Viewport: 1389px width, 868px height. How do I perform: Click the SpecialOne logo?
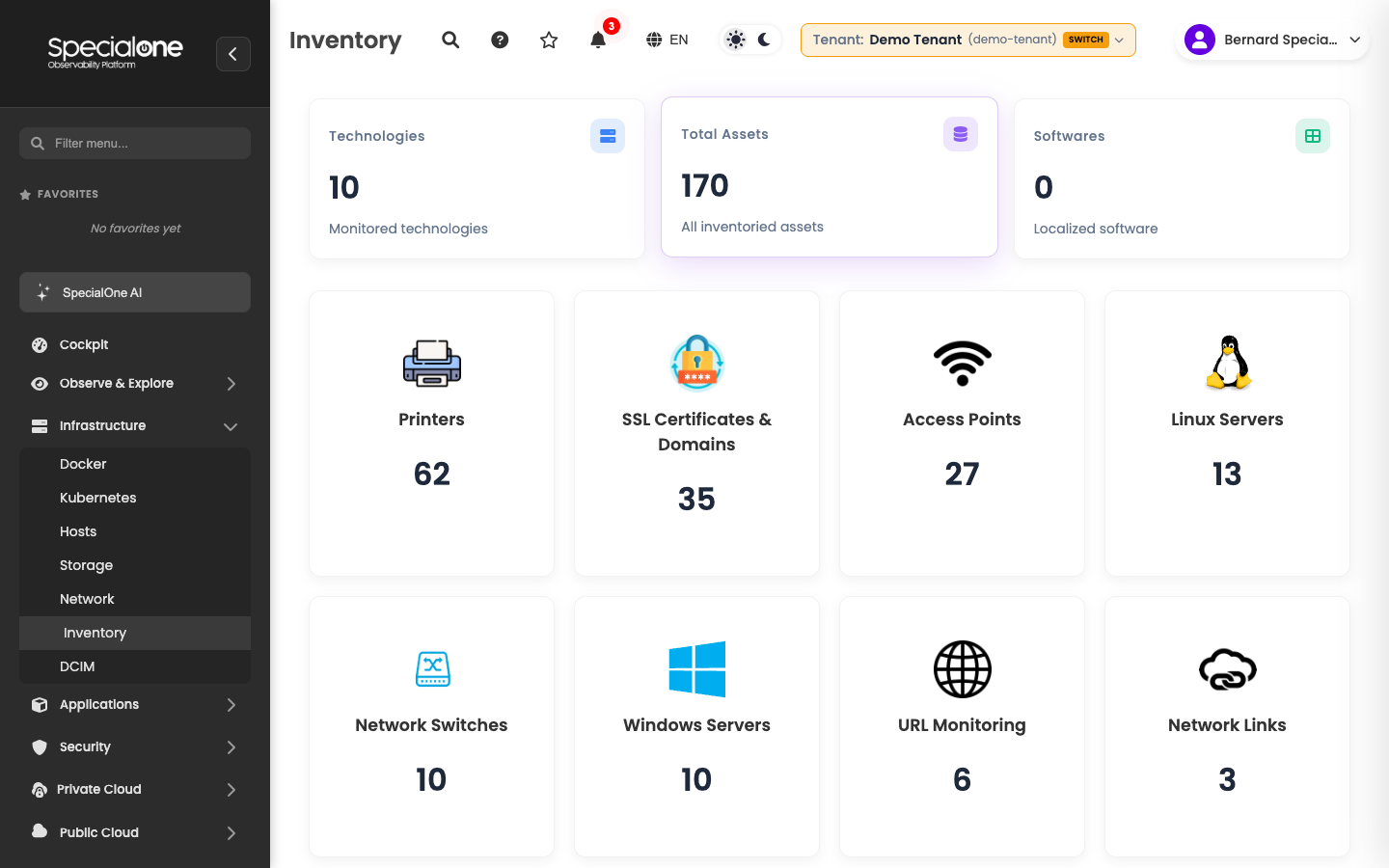[115, 52]
